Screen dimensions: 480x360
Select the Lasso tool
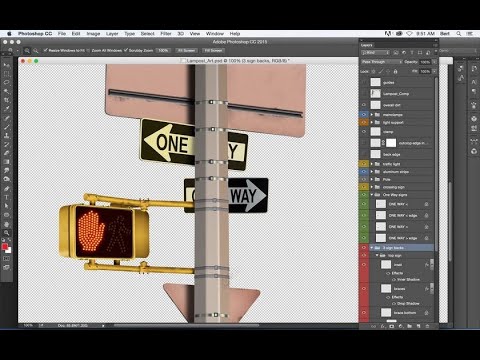point(6,82)
